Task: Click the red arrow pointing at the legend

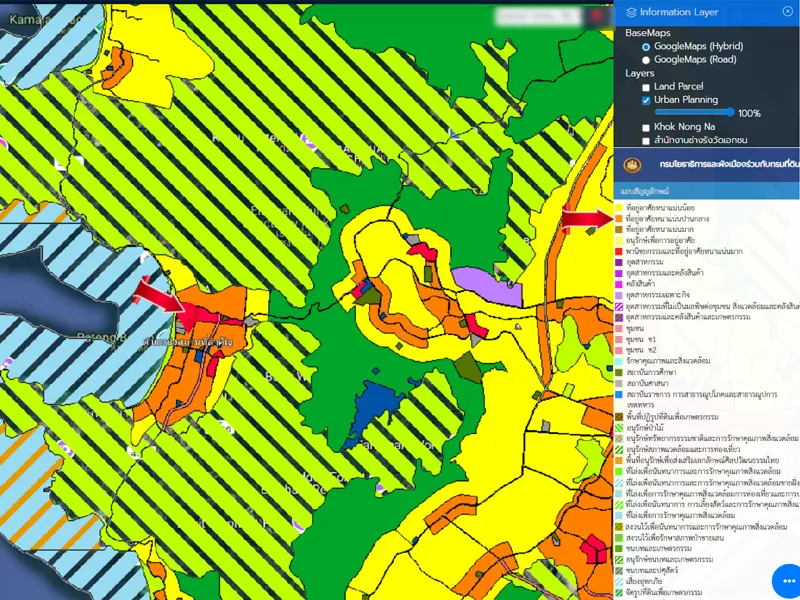Action: 585,217
